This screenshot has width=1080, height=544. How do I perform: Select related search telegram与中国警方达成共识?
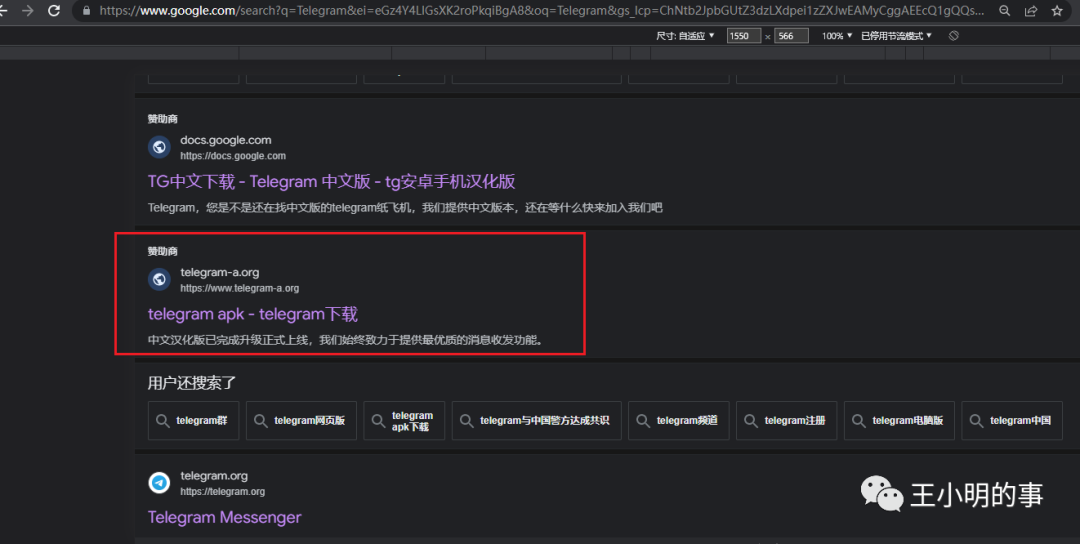537,421
